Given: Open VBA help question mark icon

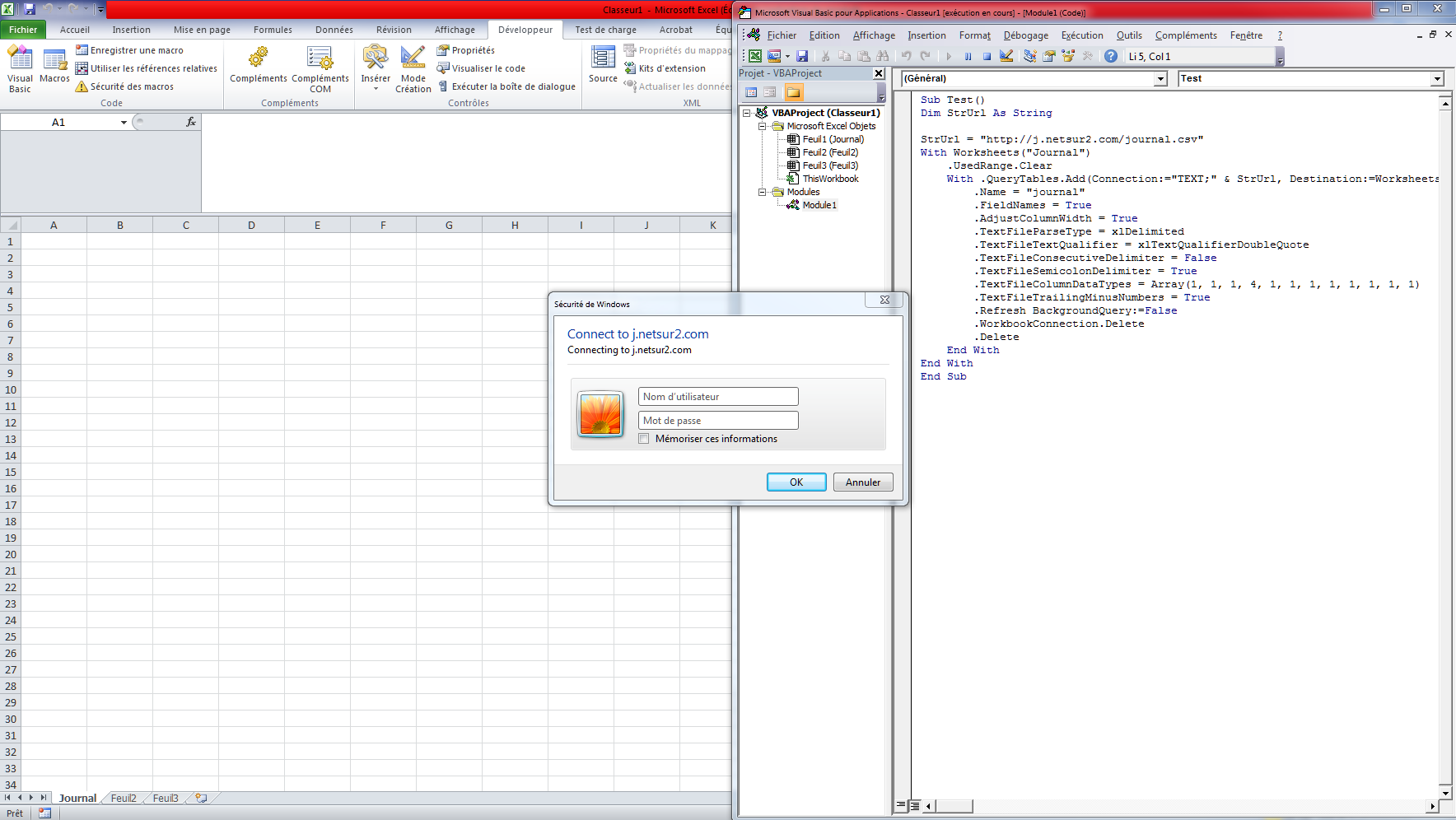Looking at the screenshot, I should click(1111, 56).
